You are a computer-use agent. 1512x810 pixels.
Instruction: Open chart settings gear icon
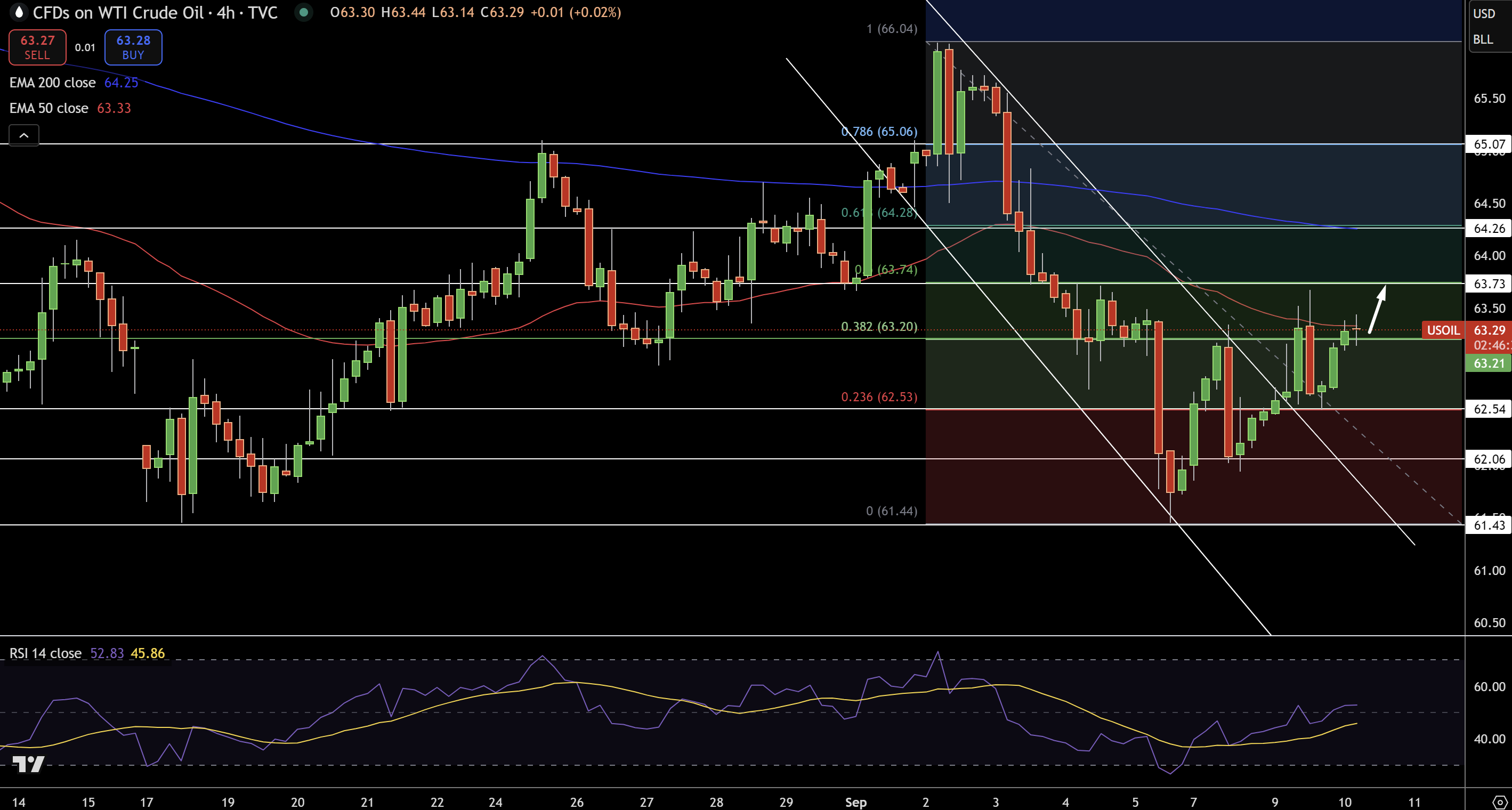1500,802
